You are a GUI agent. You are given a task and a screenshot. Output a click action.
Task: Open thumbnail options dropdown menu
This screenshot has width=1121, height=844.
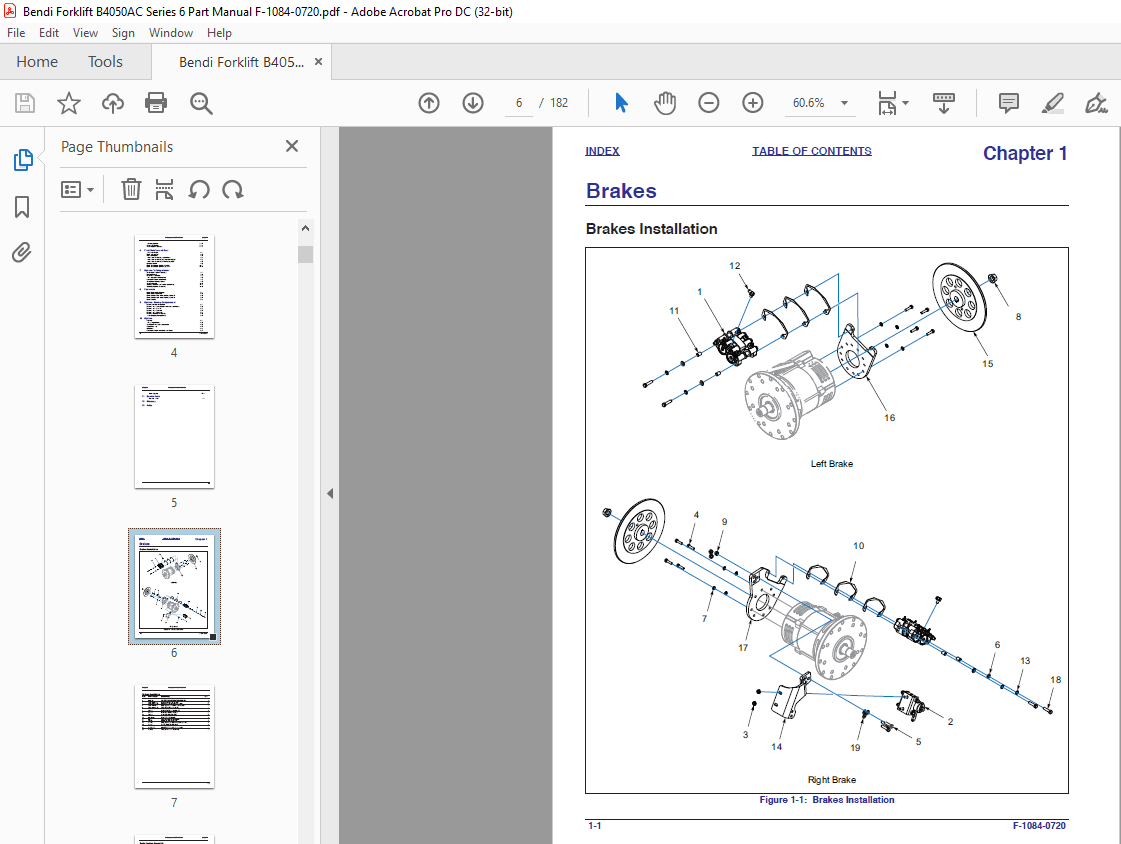[x=78, y=189]
